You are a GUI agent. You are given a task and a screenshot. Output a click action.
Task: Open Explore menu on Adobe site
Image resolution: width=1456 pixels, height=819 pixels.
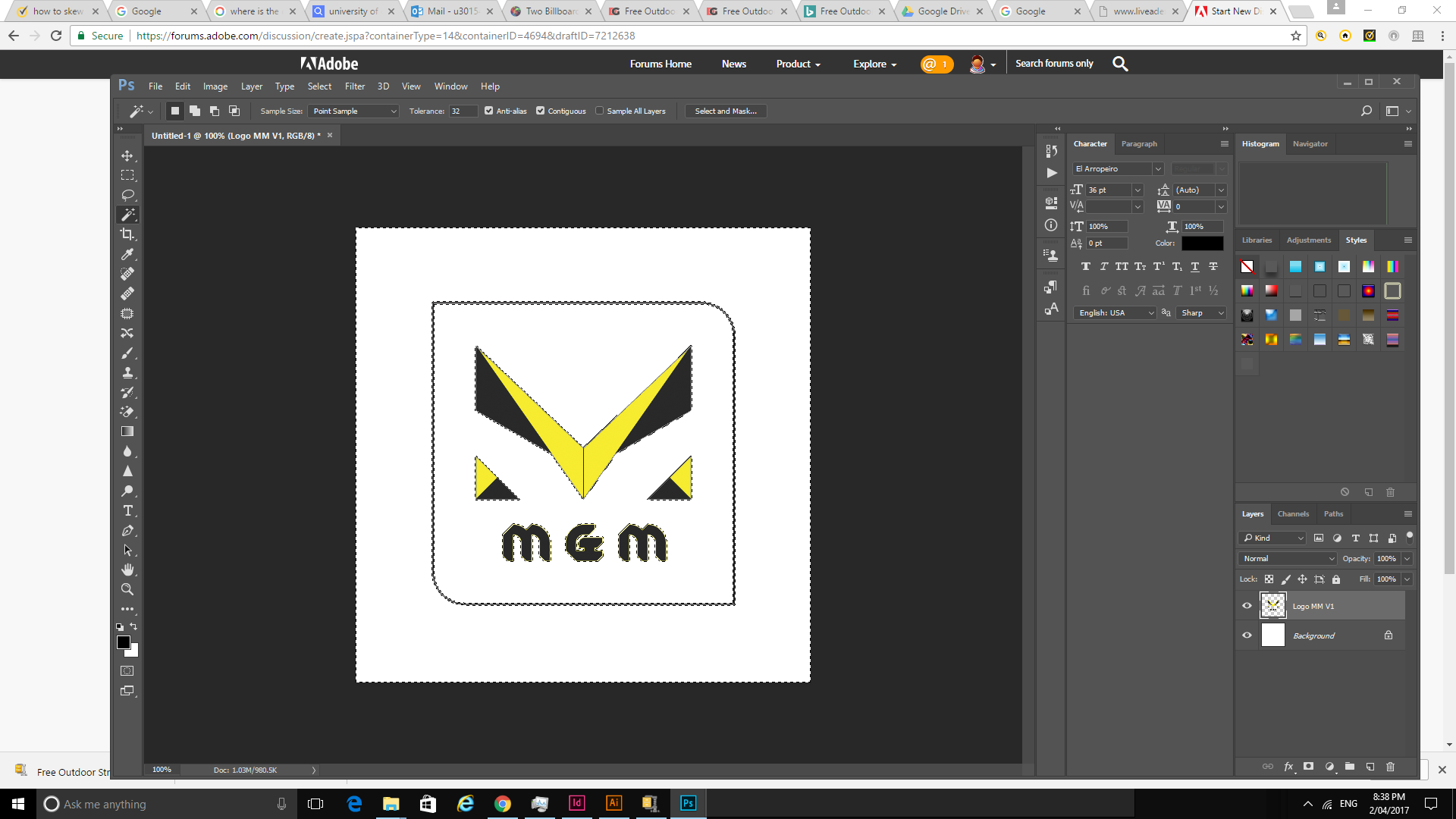point(874,64)
